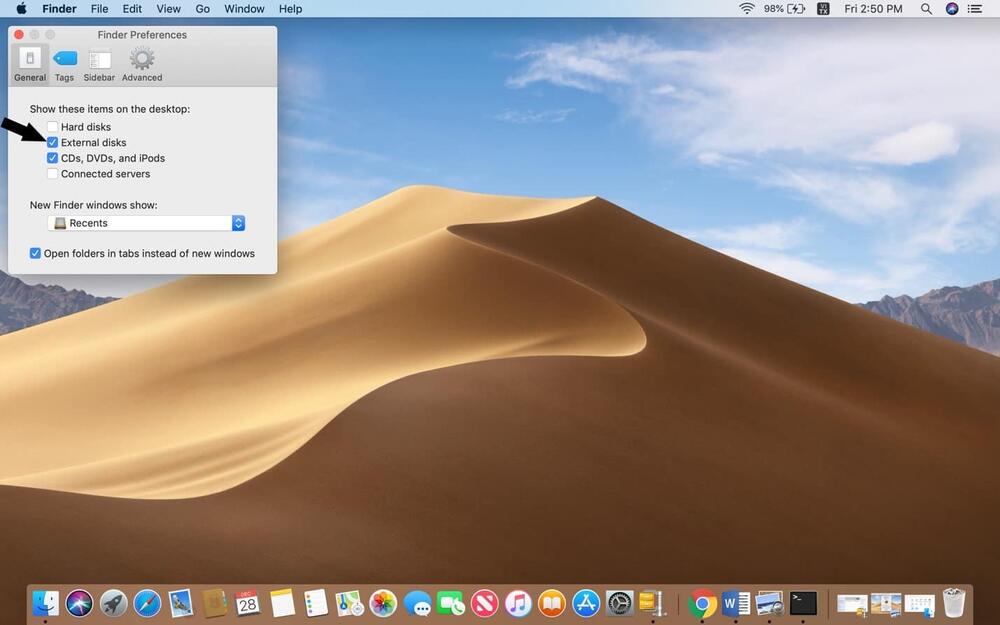Select the General preferences pane

(x=30, y=64)
